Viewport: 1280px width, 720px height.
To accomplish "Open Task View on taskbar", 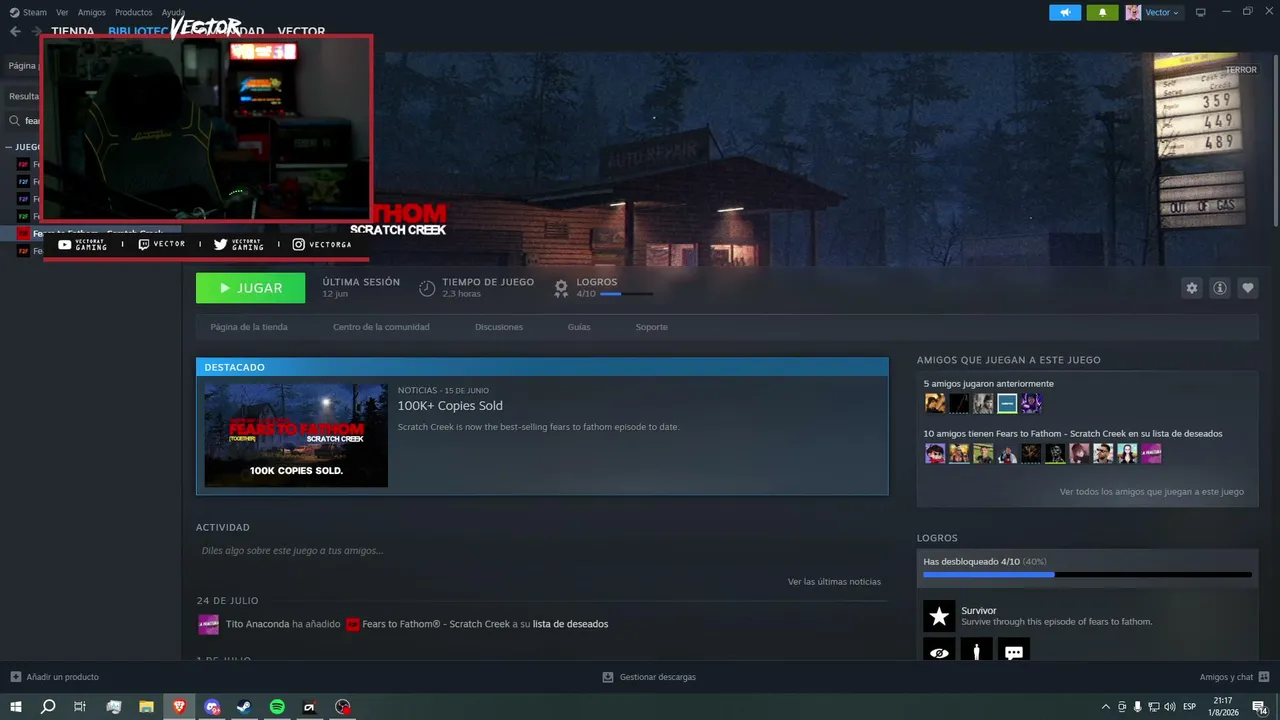I will (80, 707).
